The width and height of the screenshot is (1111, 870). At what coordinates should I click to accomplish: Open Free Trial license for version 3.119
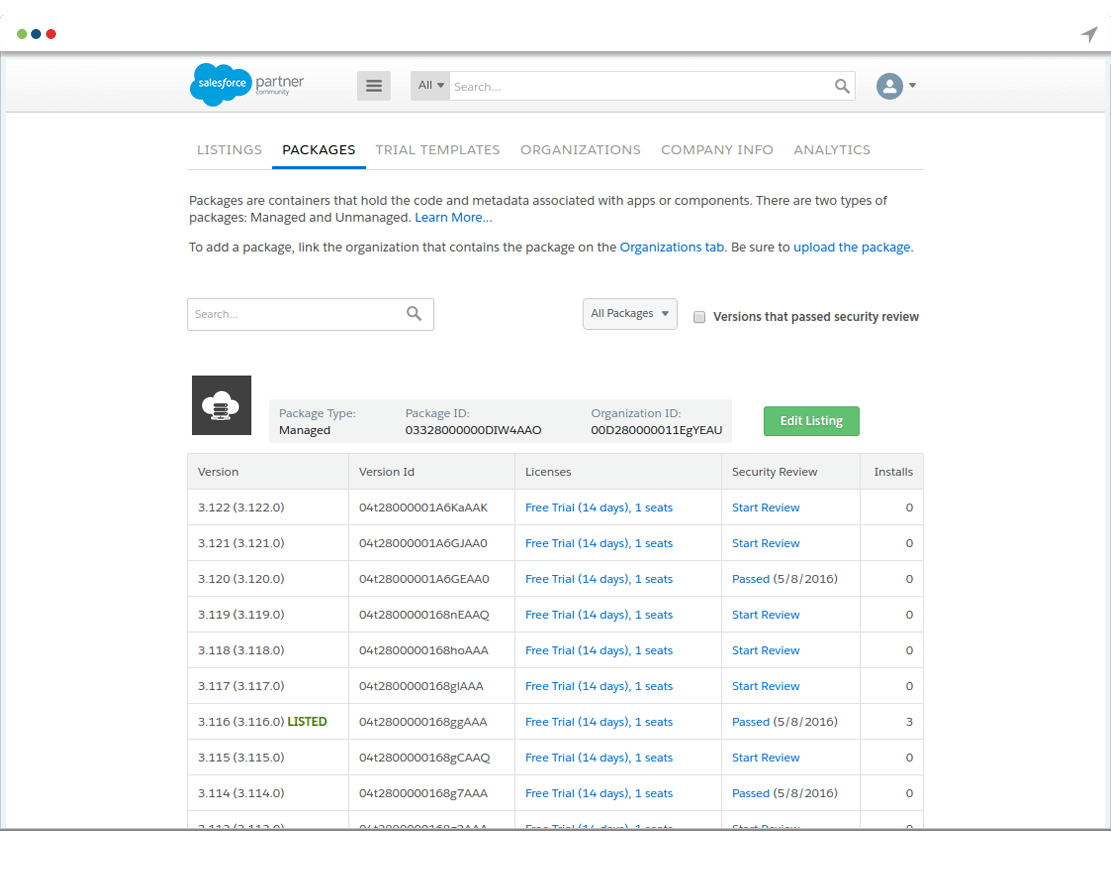(599, 614)
